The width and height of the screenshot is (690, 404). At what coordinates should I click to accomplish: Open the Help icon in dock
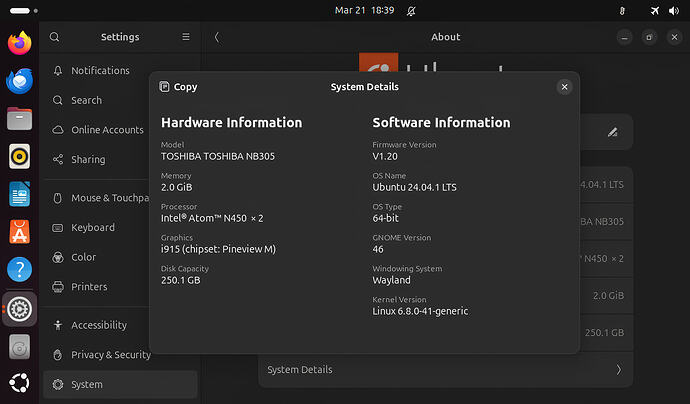[19, 269]
